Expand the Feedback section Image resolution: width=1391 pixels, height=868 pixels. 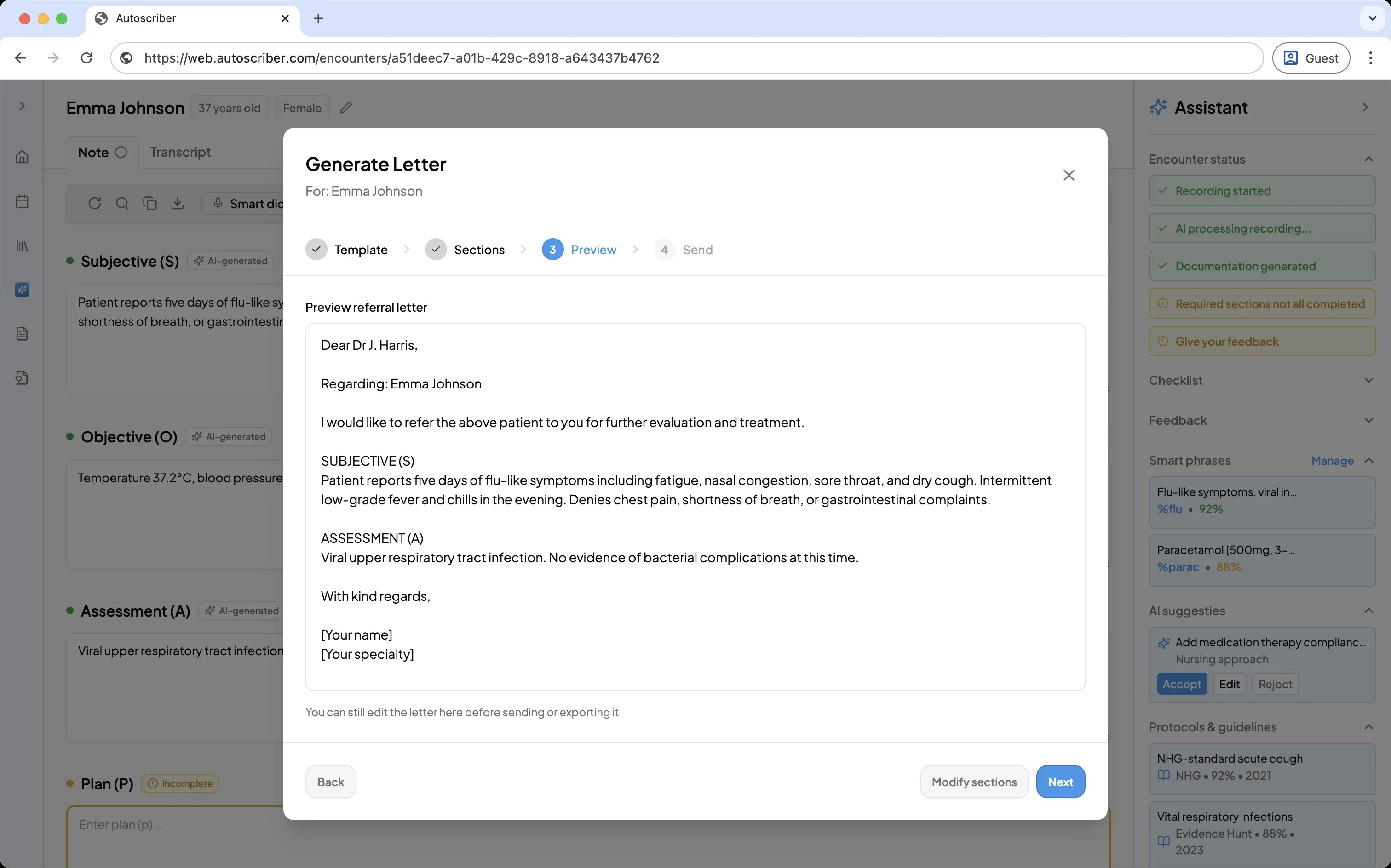pos(1368,420)
